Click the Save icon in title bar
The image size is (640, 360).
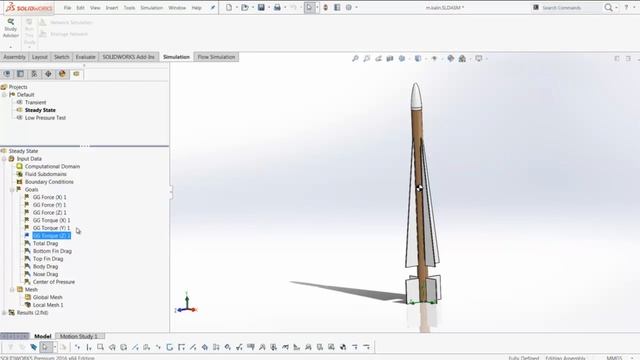click(x=261, y=7)
